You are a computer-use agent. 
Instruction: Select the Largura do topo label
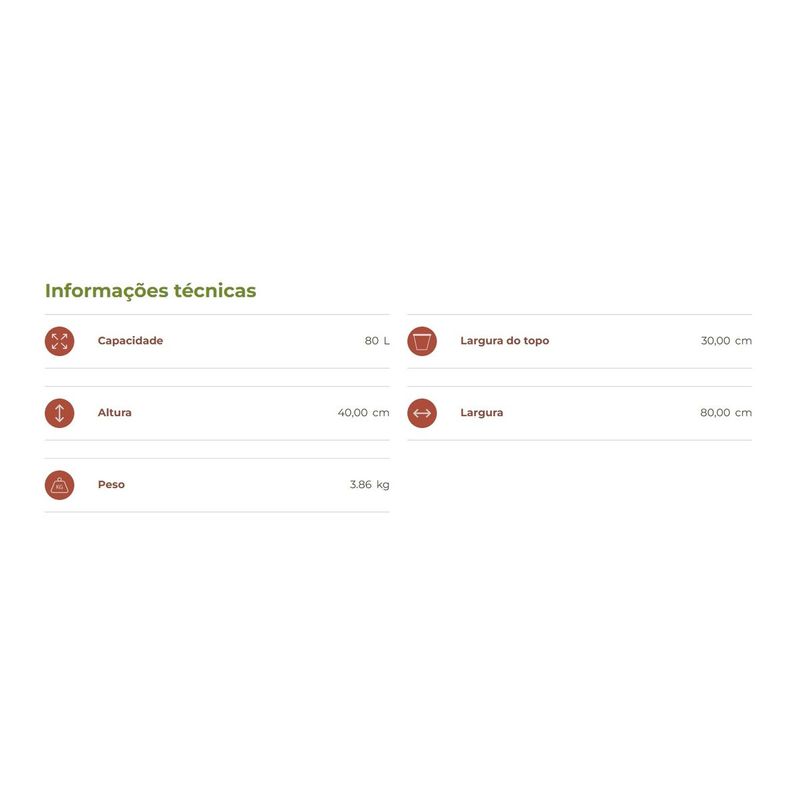[504, 341]
